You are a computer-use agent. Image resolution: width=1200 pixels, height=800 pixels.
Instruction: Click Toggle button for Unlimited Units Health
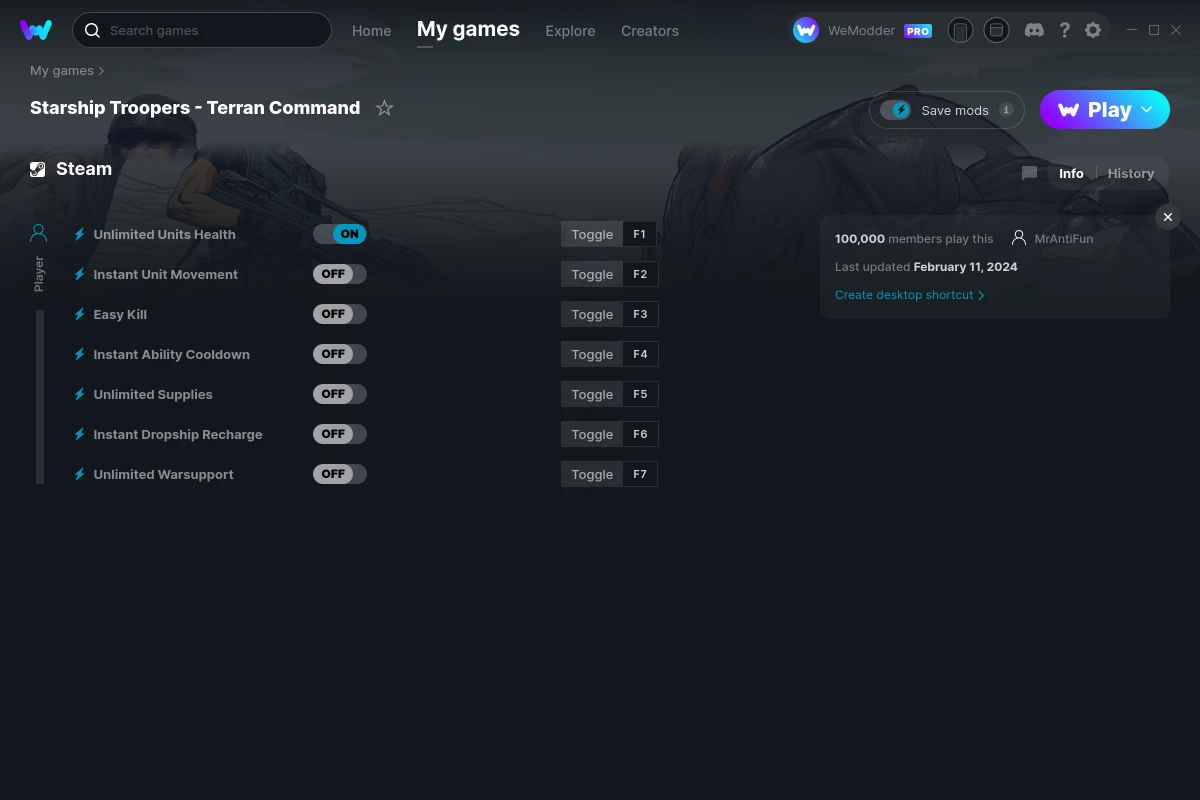pos(592,234)
